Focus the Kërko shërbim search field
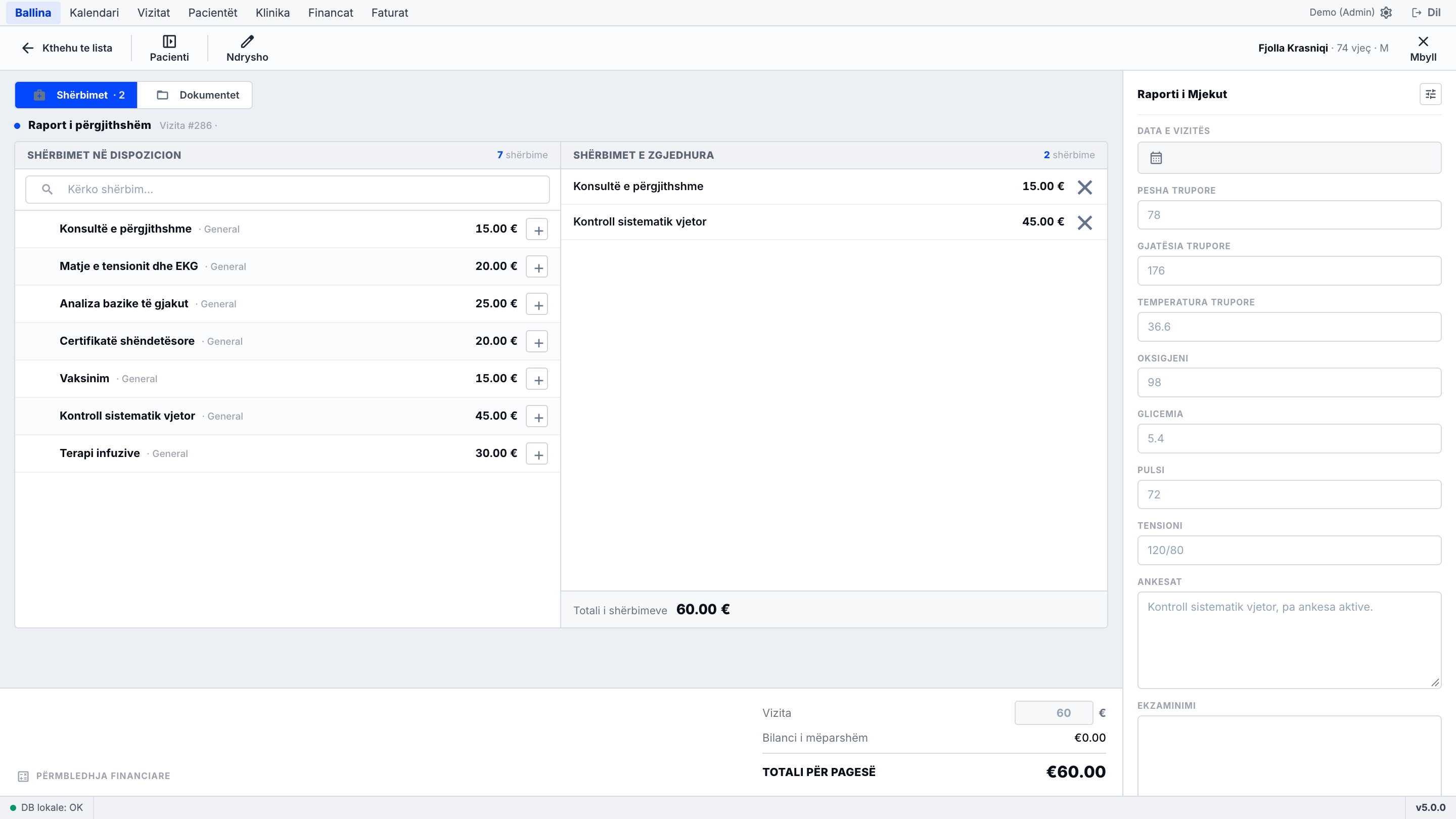Screen dimensions: 1456x819 pyautogui.click(x=287, y=190)
